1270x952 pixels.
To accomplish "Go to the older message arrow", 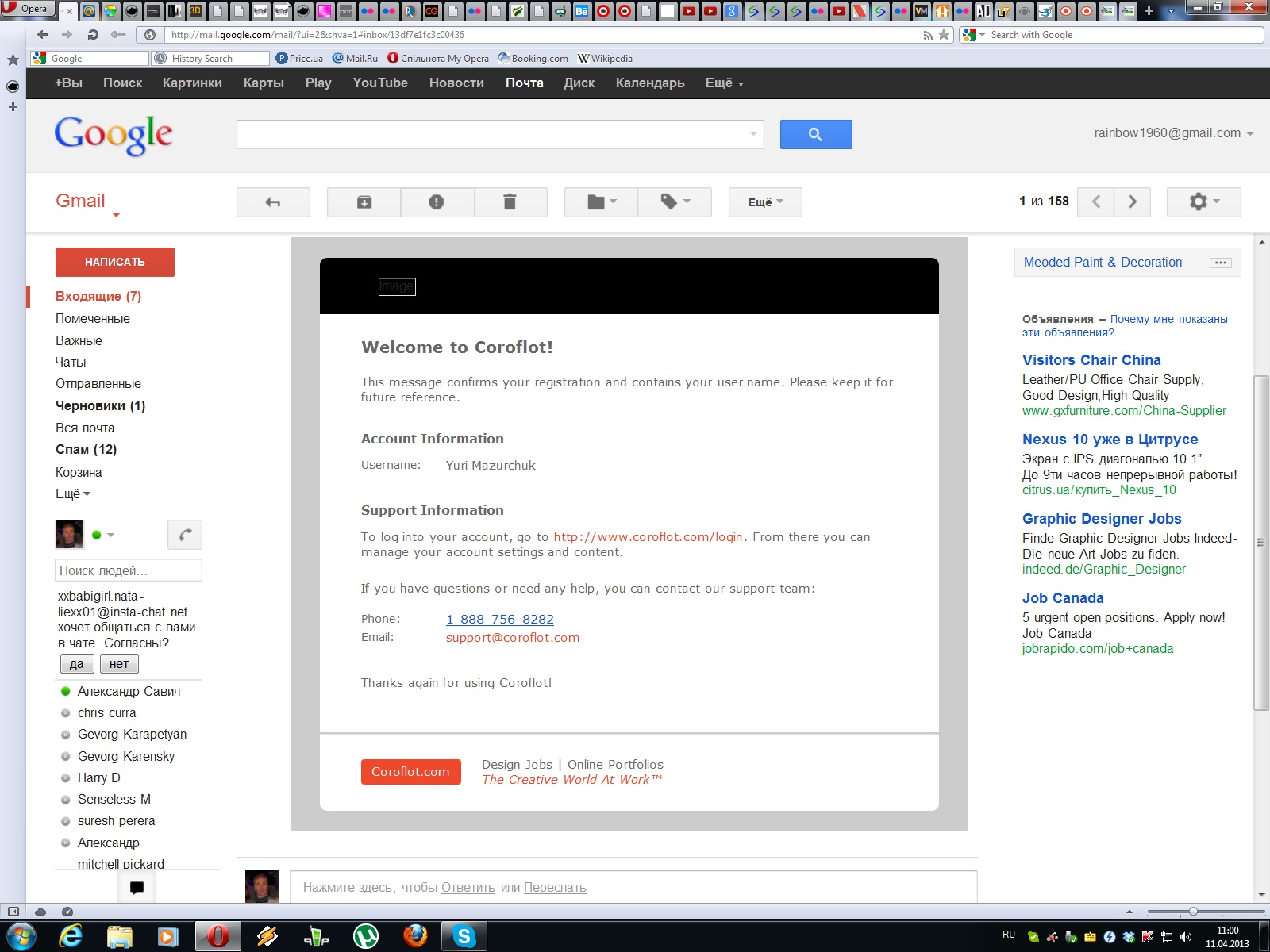I will point(1133,202).
